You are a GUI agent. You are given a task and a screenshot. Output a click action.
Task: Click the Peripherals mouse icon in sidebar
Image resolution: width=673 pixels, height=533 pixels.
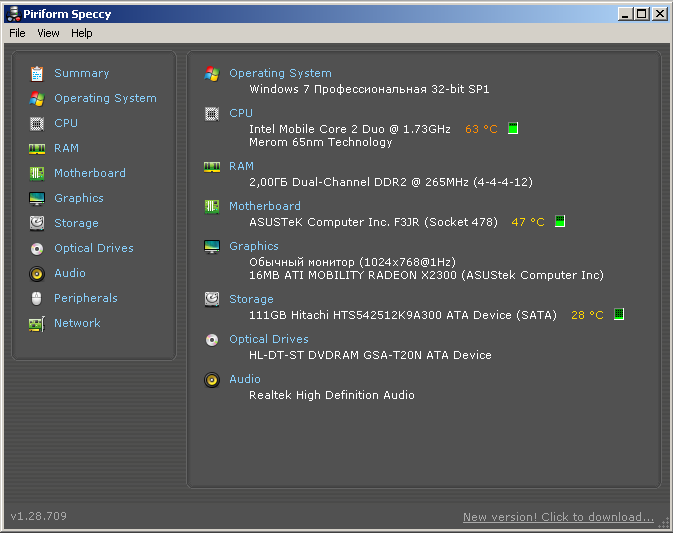37,298
